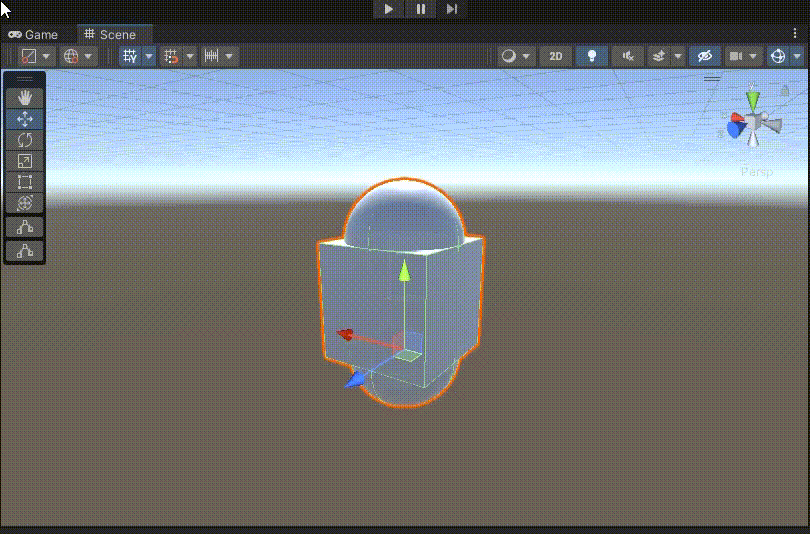Click the orientation overlay handle lines
Viewport: 810px width, 534px height.
[712, 79]
